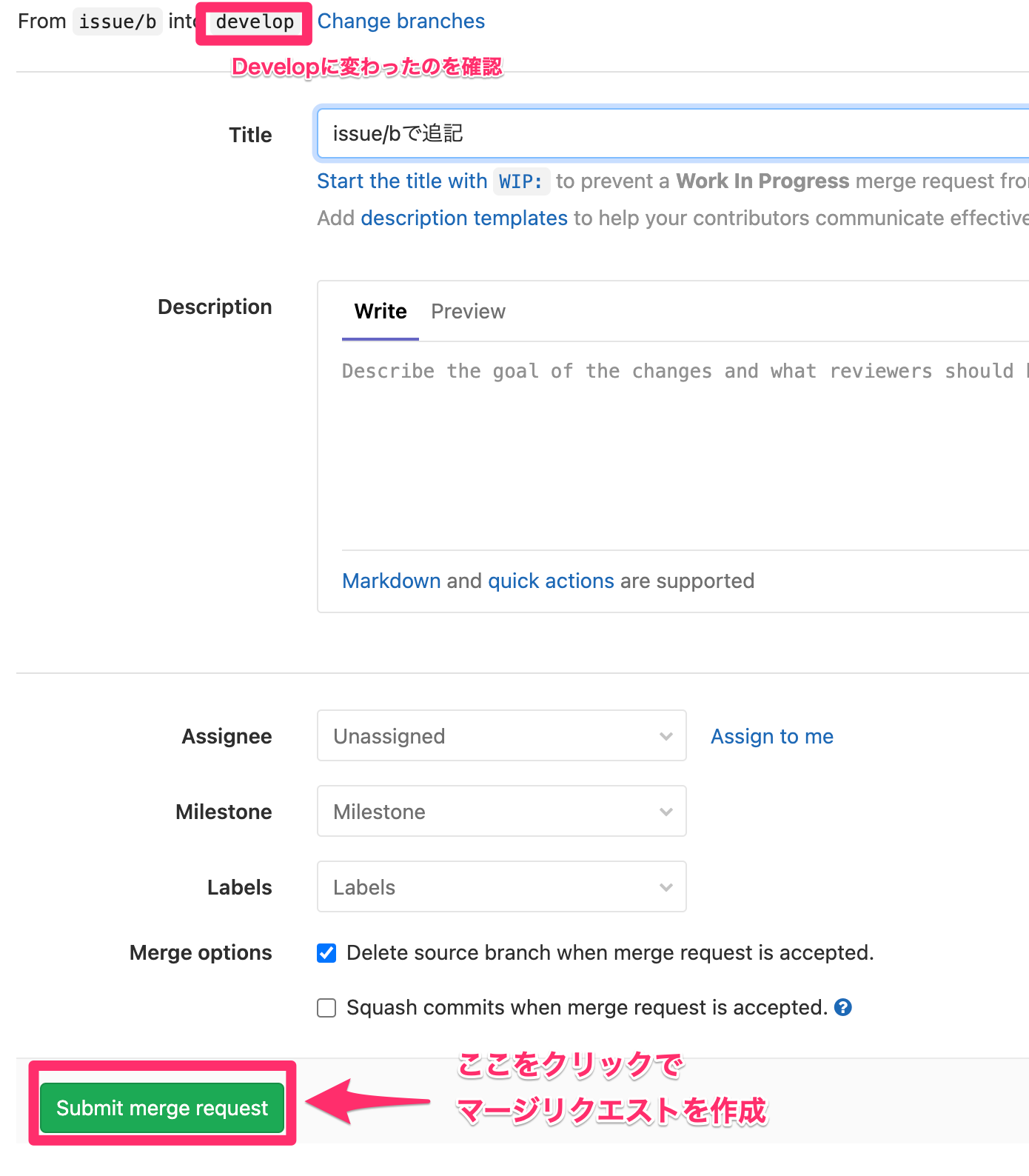Click 'Start the title with WIP:' link
1029x1176 pixels.
[432, 181]
